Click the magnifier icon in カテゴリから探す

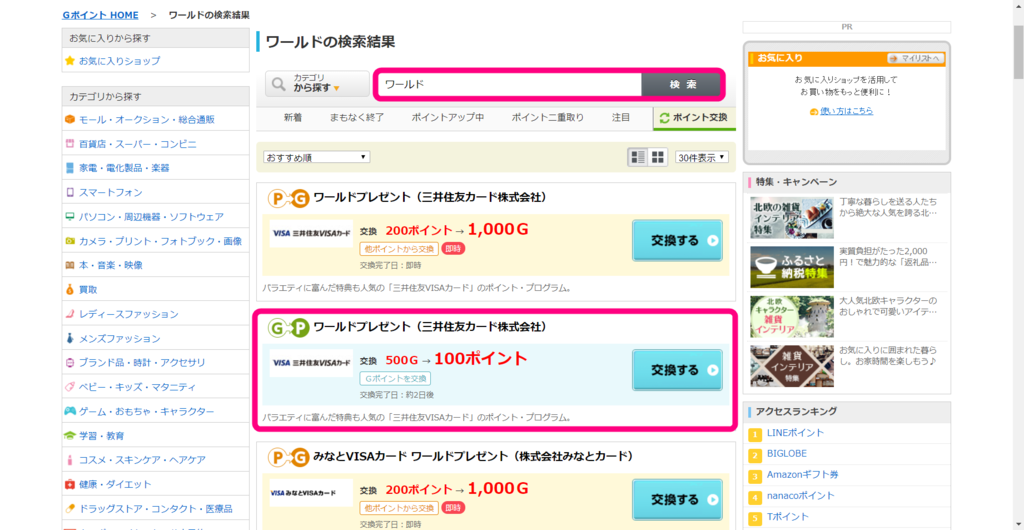coord(279,84)
